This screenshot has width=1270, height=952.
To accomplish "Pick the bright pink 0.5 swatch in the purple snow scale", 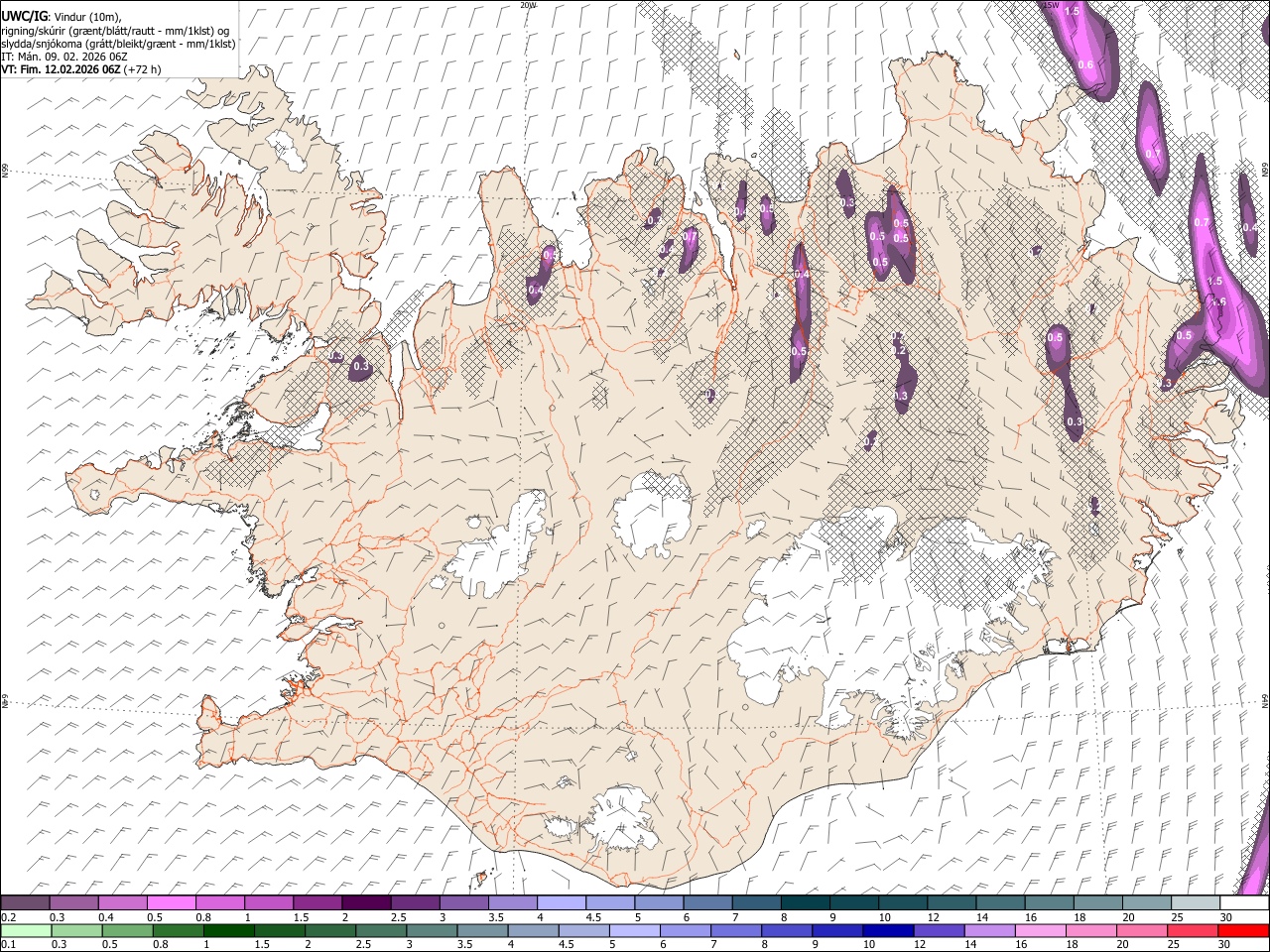I will (171, 903).
